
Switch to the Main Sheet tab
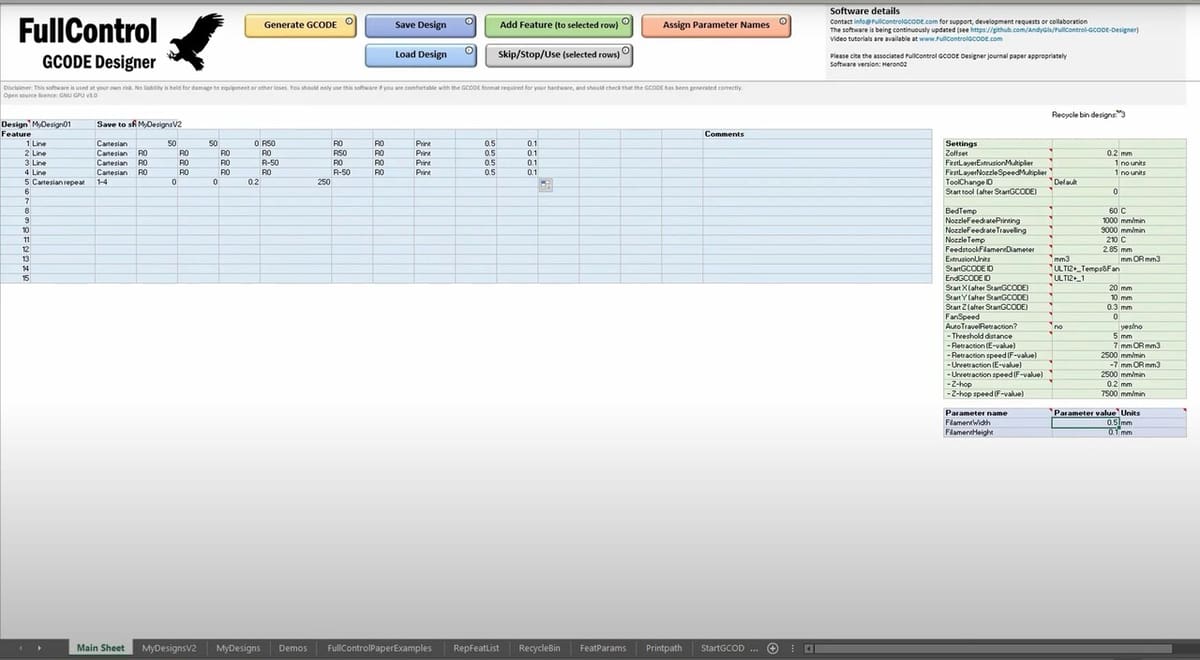point(101,648)
